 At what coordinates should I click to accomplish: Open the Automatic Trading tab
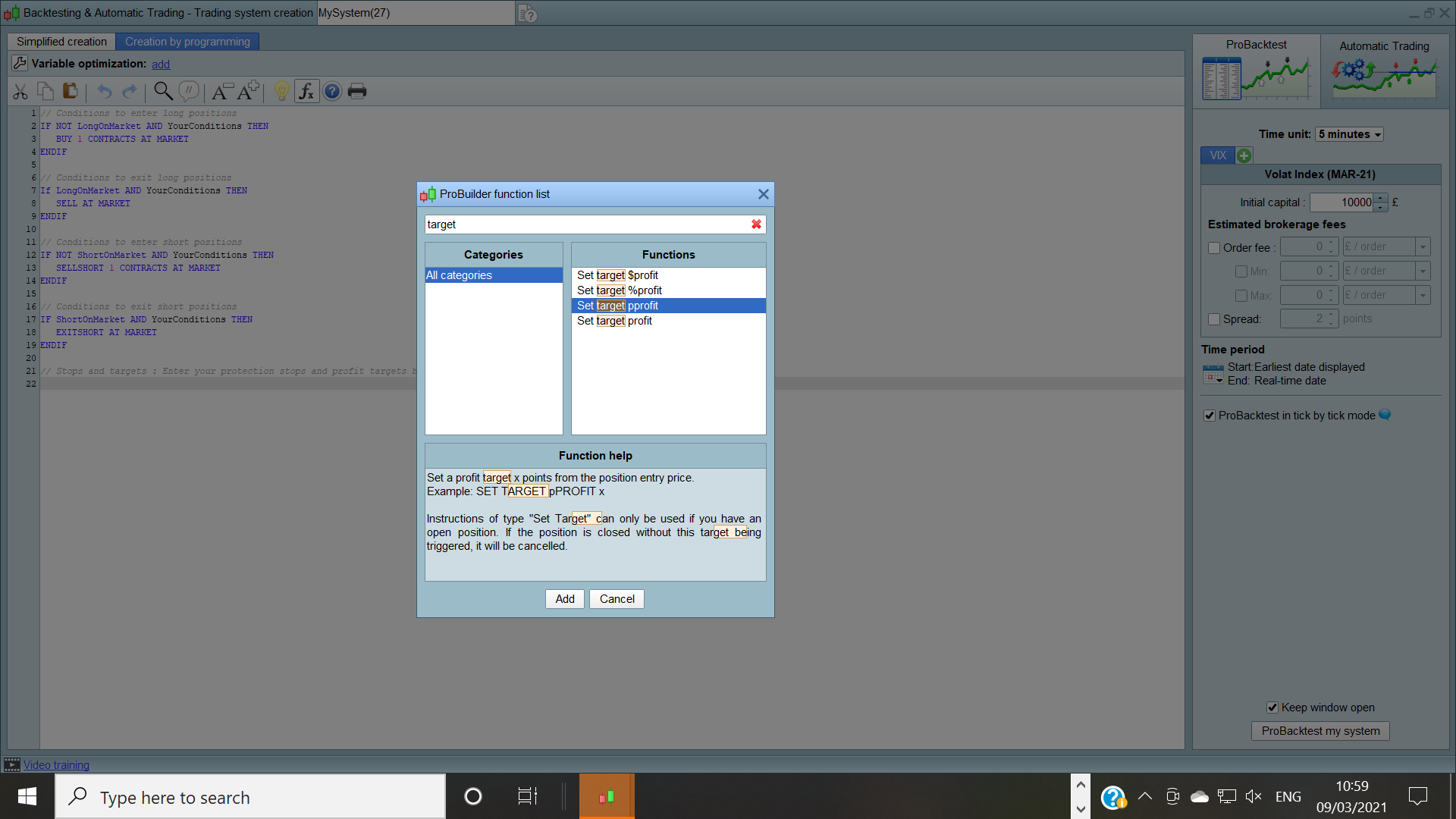[1384, 70]
